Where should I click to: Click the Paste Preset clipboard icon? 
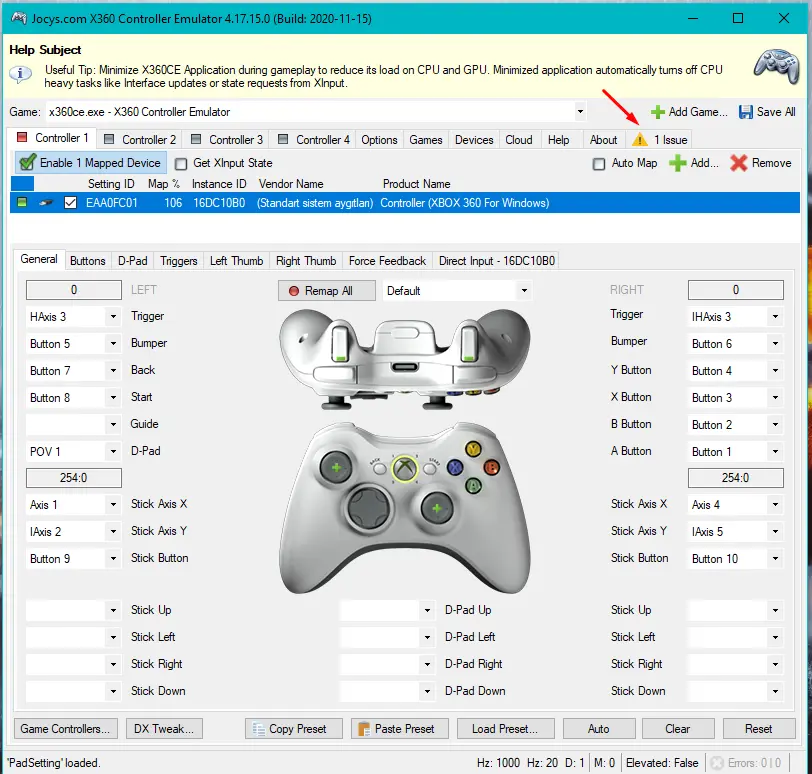[x=364, y=729]
